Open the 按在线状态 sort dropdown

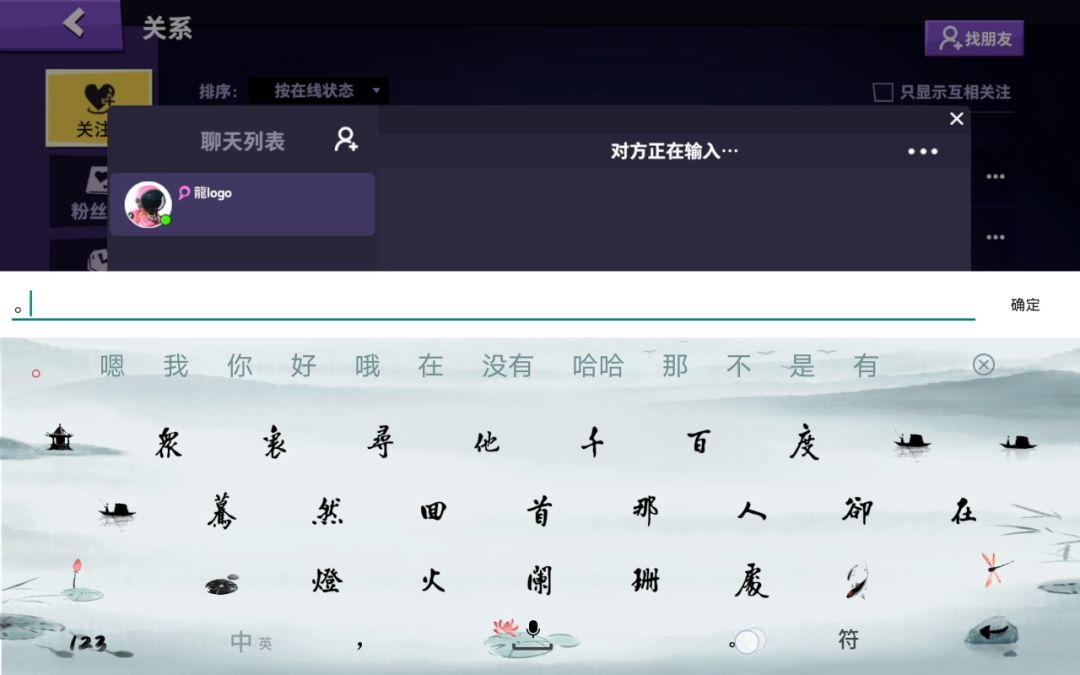318,90
